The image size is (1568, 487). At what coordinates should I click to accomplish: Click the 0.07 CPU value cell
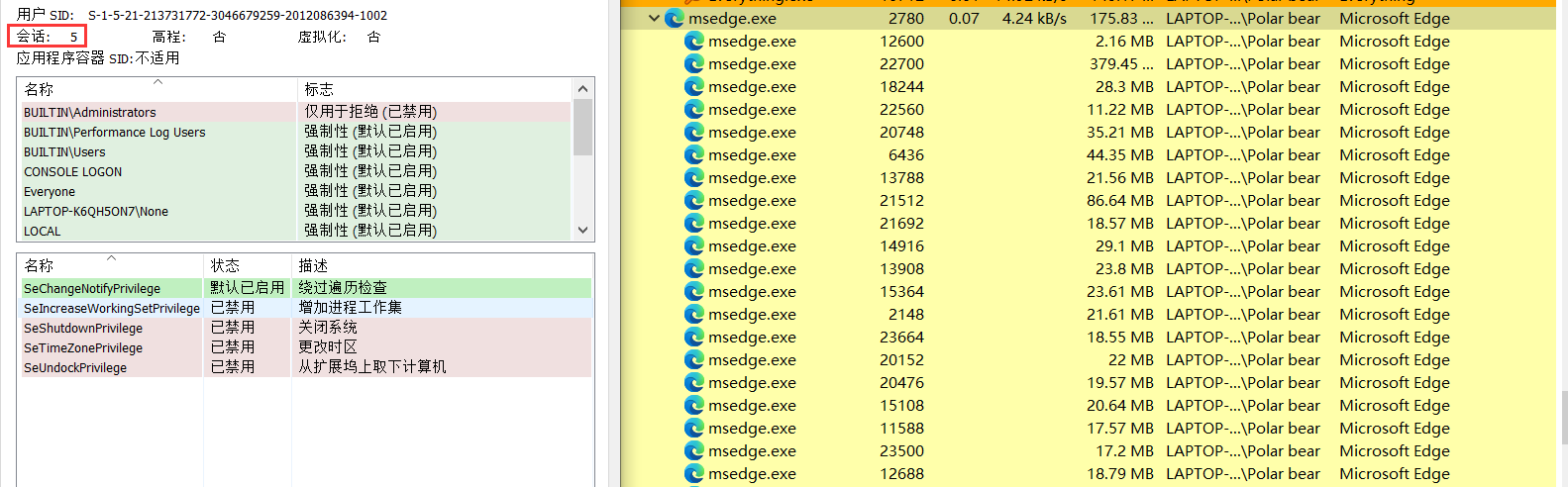964,18
